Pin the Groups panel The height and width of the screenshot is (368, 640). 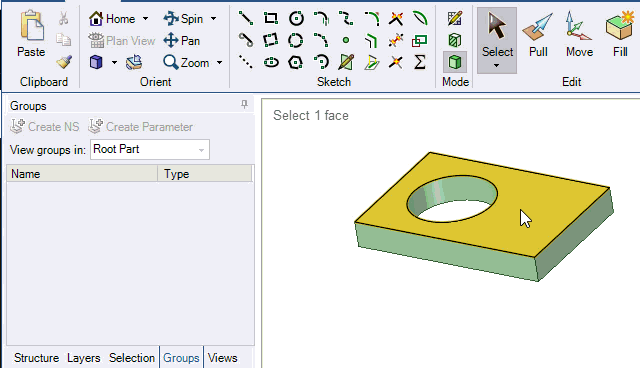tap(244, 105)
